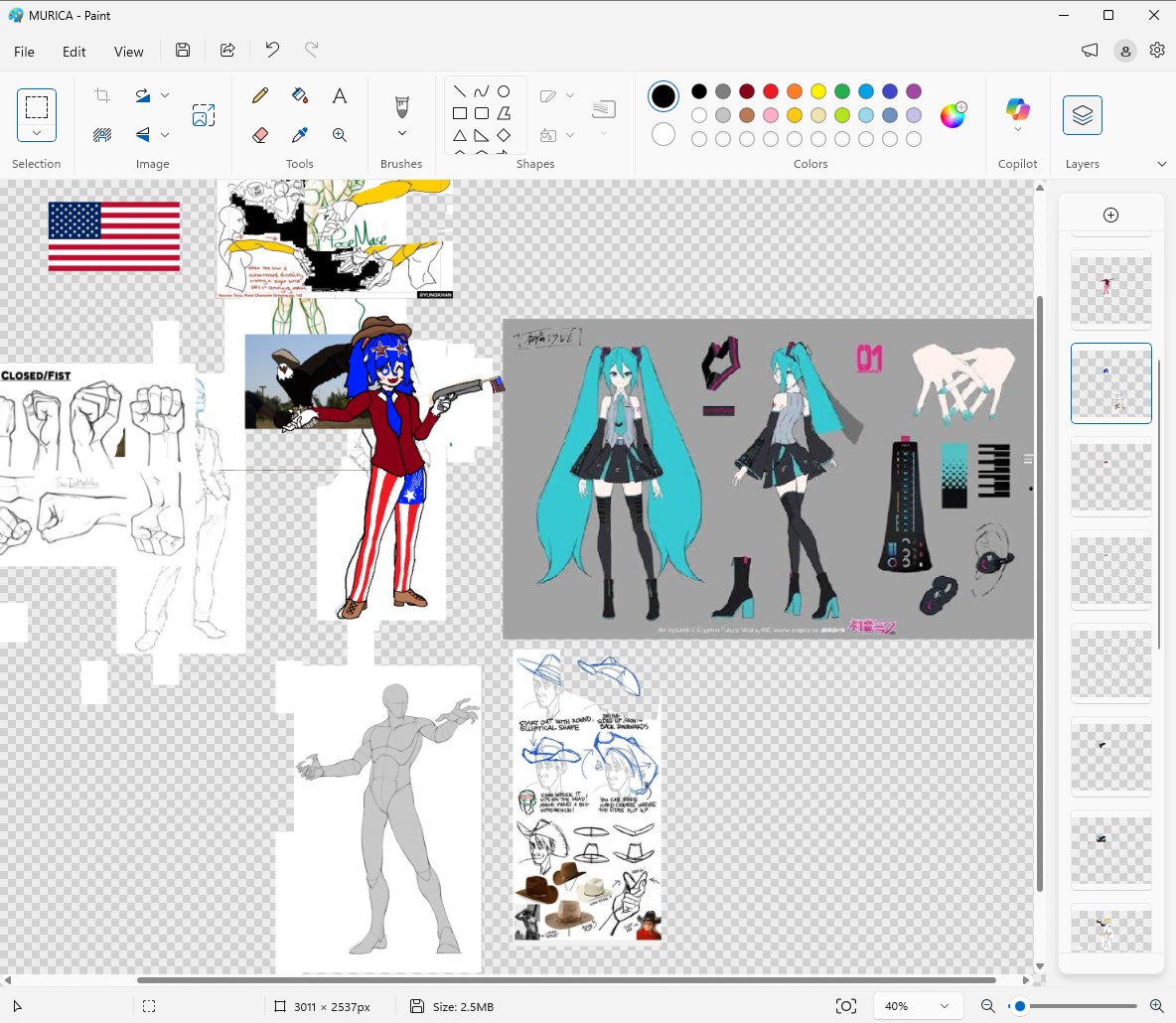Select the topmost layer thumbnail
1176x1023 pixels.
coord(1110,291)
